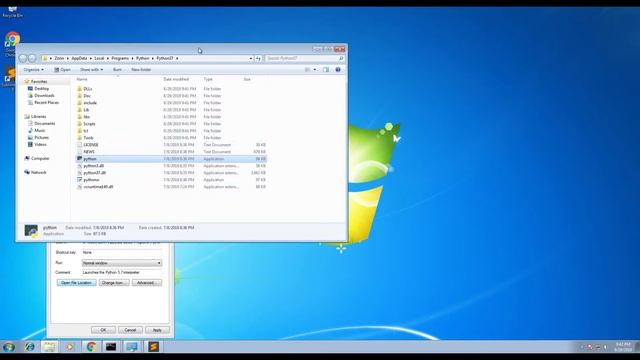Screen dimensions: 640x360
Task: Select the vcruntime140.dll file icon
Action: (80, 187)
